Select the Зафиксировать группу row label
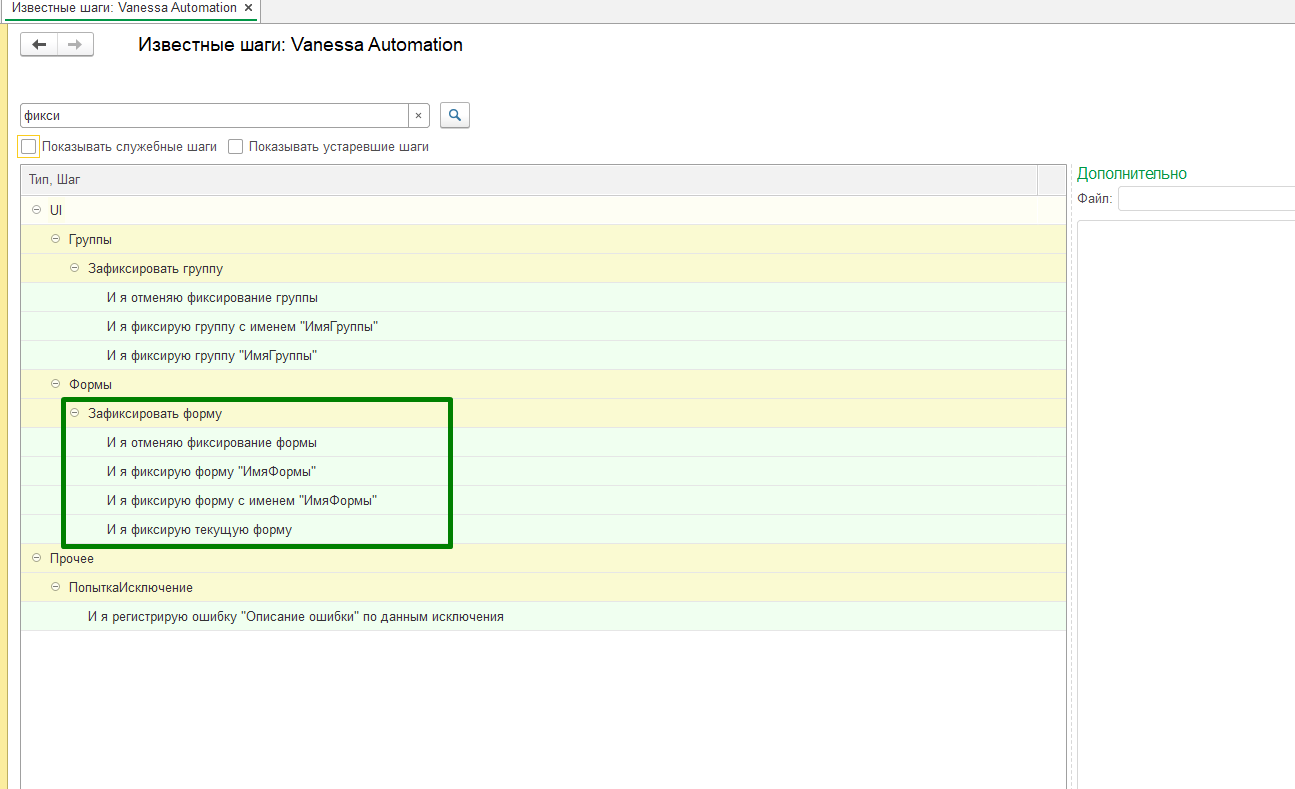The image size is (1295, 789). [155, 268]
